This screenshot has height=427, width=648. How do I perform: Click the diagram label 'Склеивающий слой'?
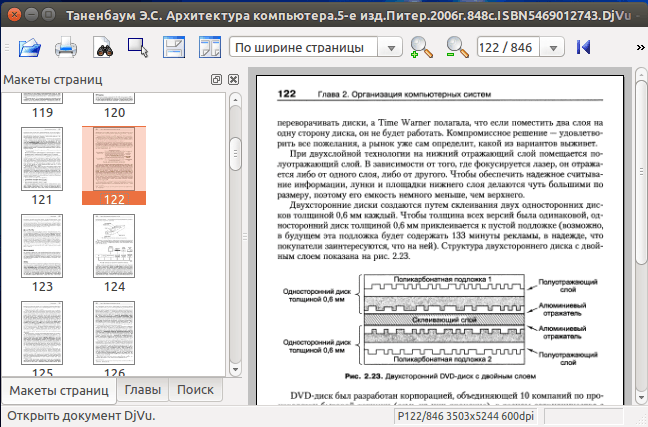(x=444, y=320)
